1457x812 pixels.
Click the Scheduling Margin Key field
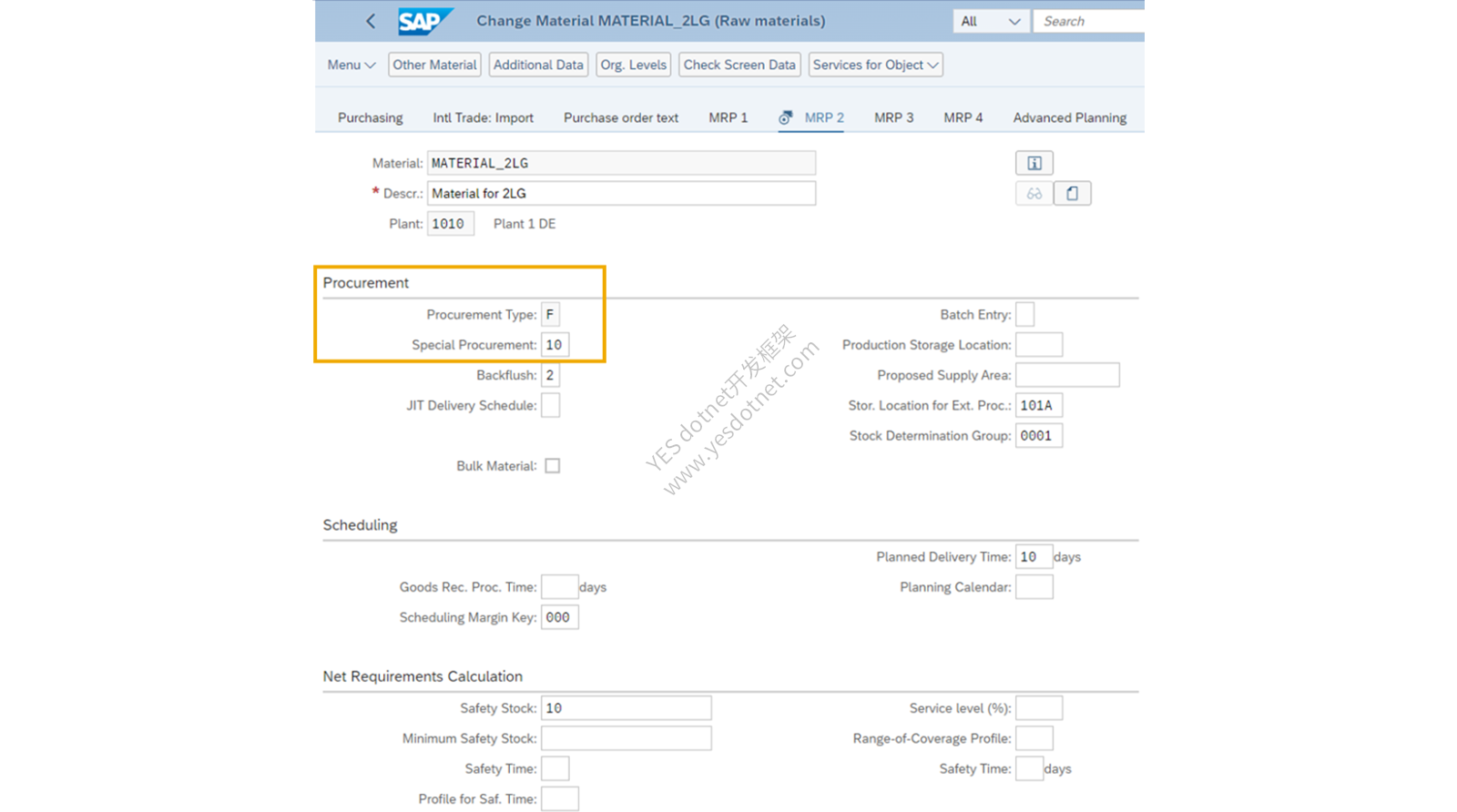click(x=559, y=617)
